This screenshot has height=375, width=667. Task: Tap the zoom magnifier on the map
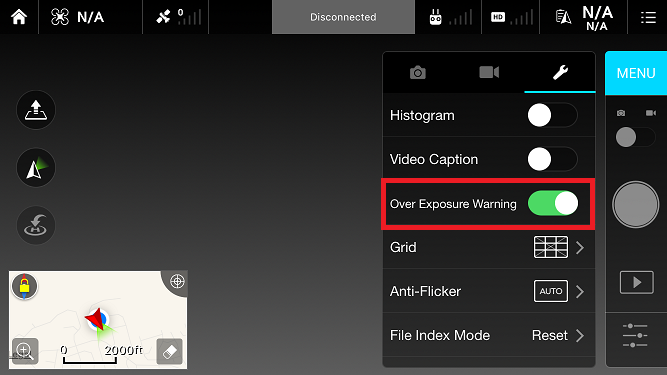click(x=25, y=351)
